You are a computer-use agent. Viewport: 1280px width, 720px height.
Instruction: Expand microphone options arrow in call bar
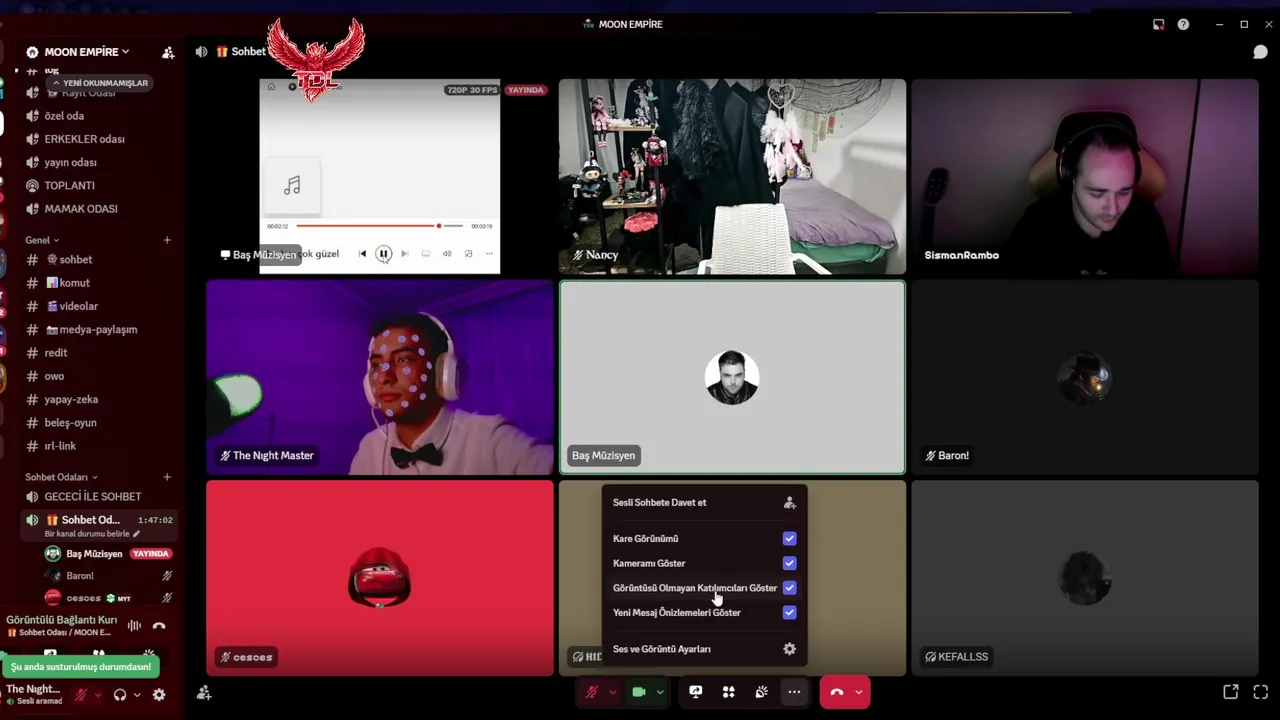pyautogui.click(x=611, y=692)
